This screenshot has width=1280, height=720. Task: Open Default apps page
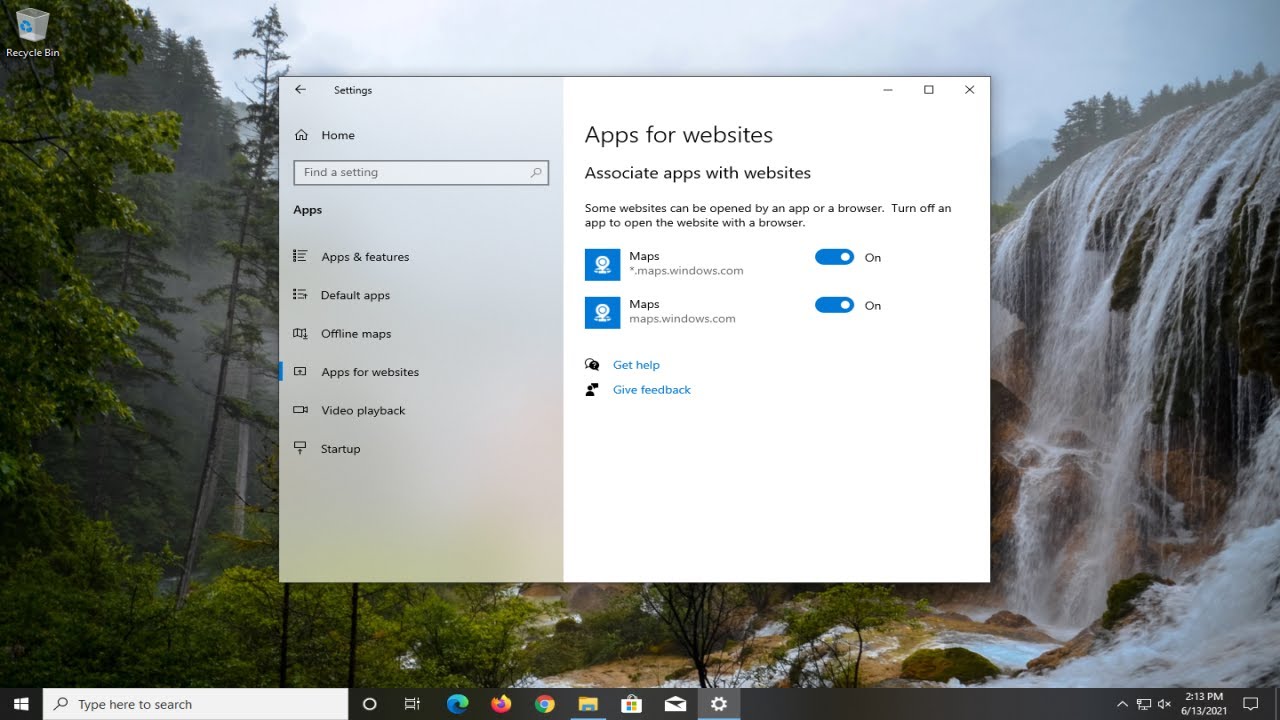(x=355, y=295)
